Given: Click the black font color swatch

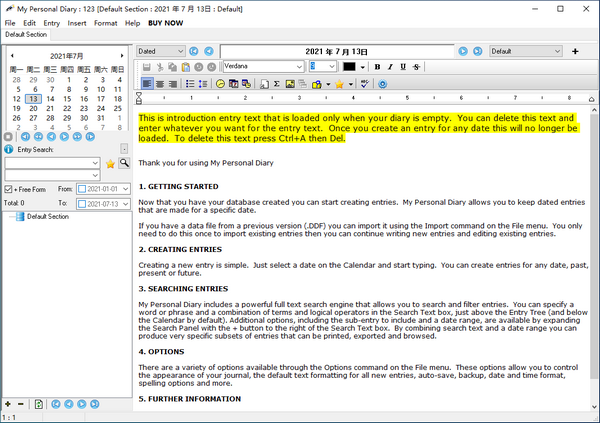Looking at the screenshot, I should click(x=349, y=66).
